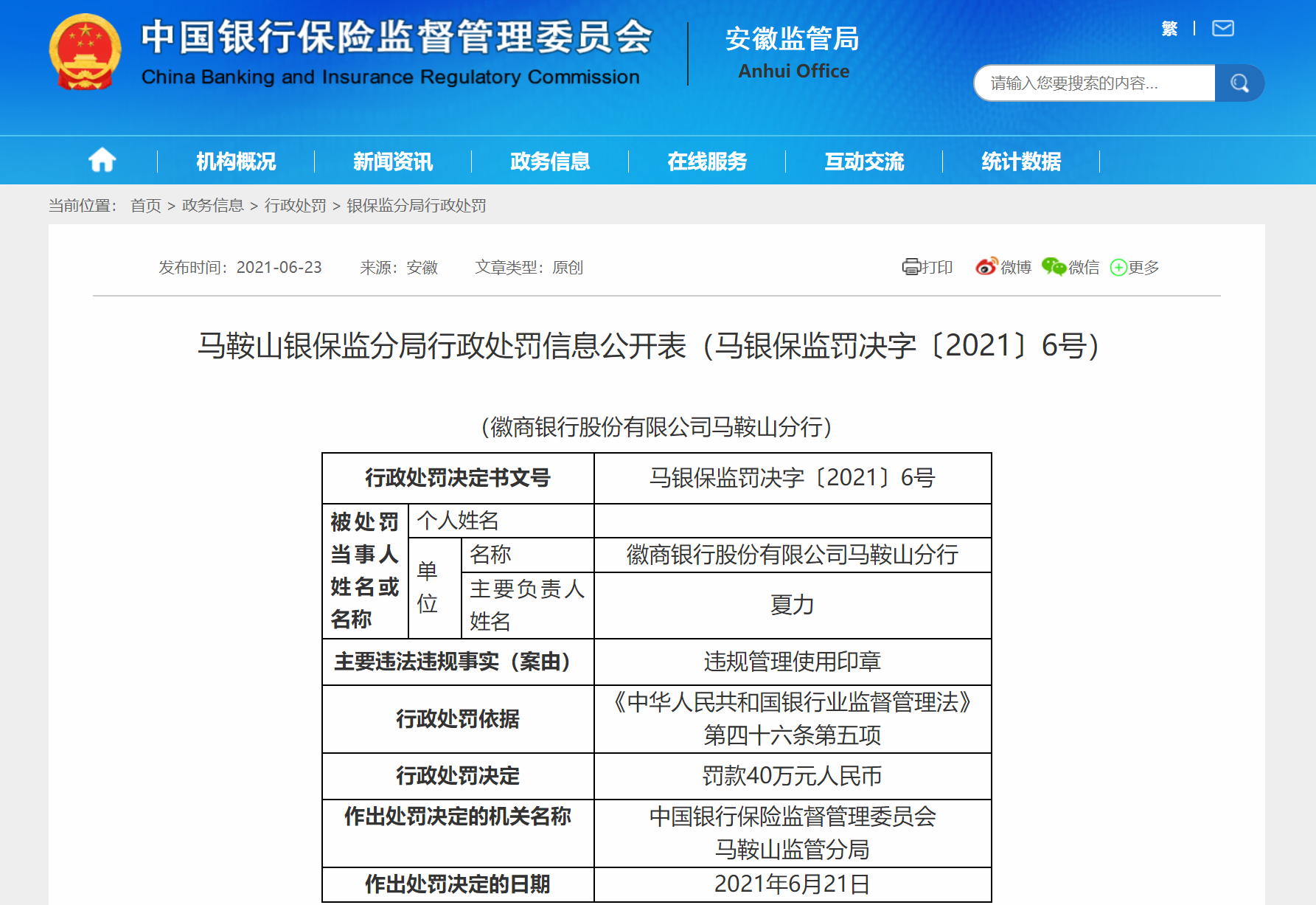Go to 政务信息 in breadcrumb
Image resolution: width=1316 pixels, height=905 pixels.
click(212, 205)
